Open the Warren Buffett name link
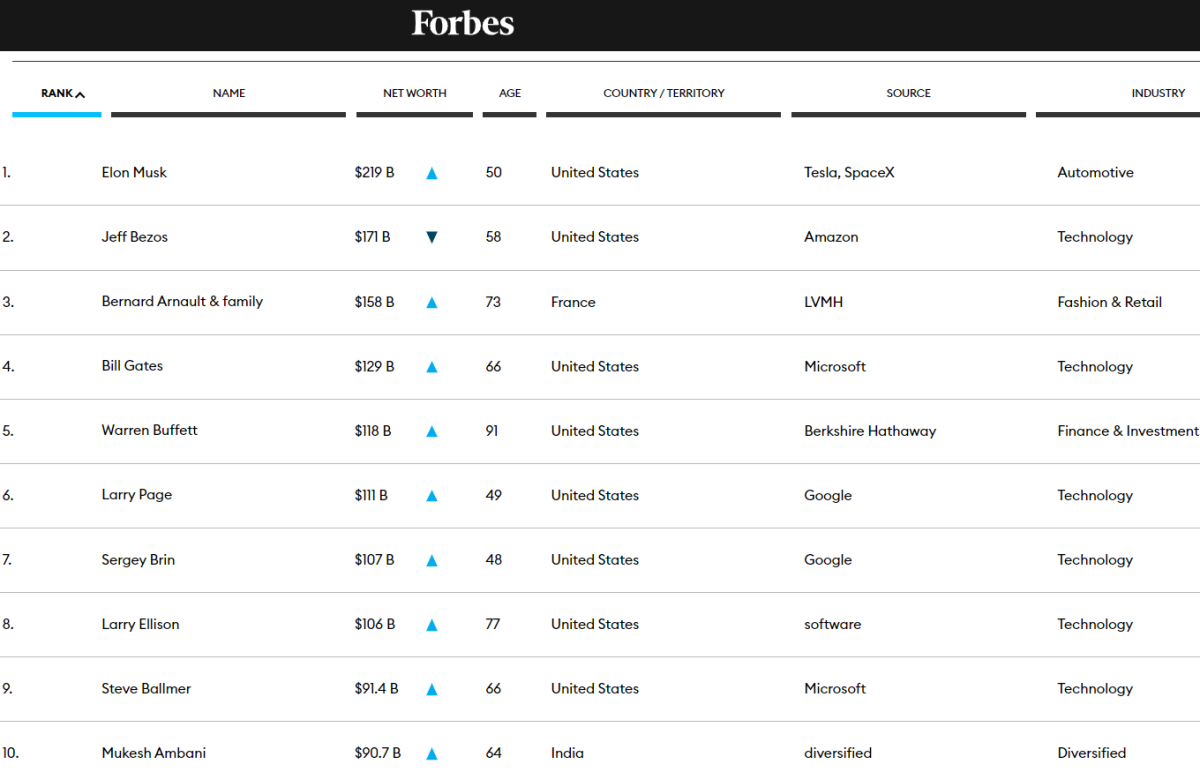Viewport: 1200px width, 772px height. [149, 430]
